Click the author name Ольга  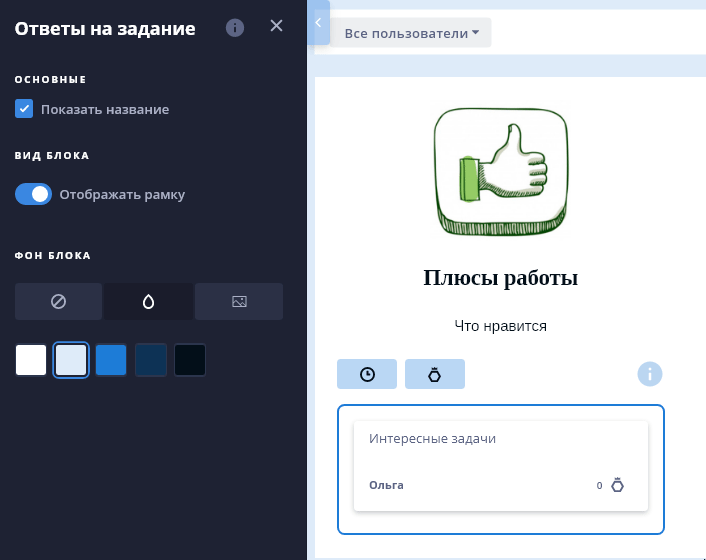pyautogui.click(x=386, y=485)
